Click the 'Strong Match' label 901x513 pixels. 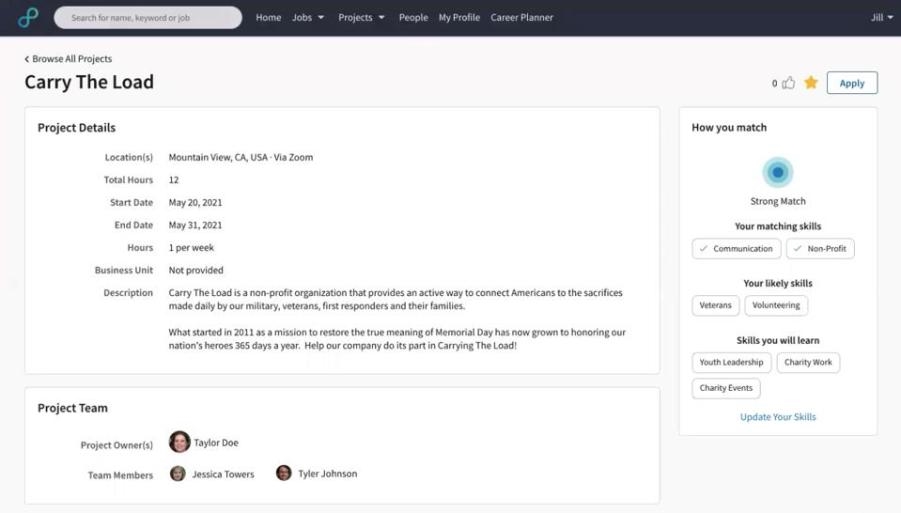point(777,202)
